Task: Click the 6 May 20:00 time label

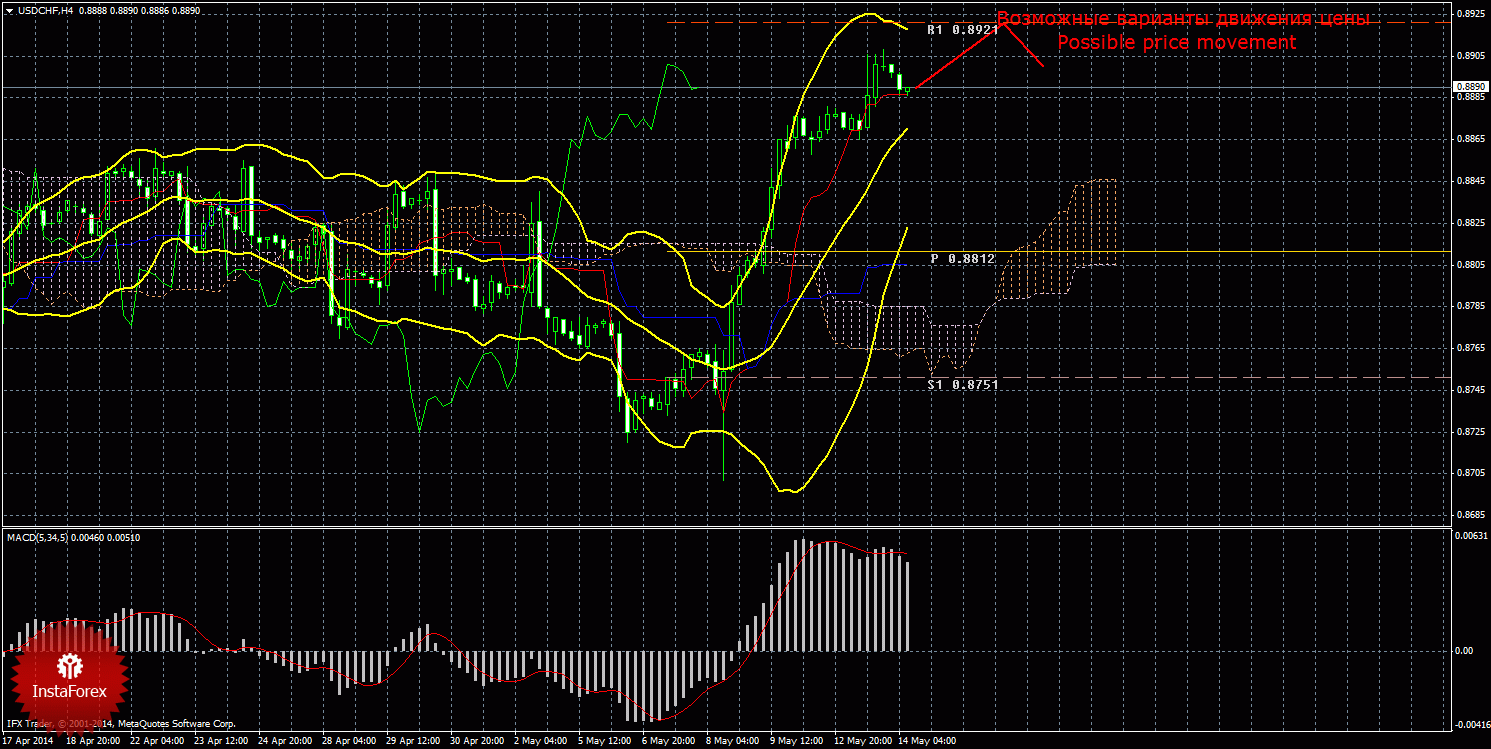Action: [669, 742]
